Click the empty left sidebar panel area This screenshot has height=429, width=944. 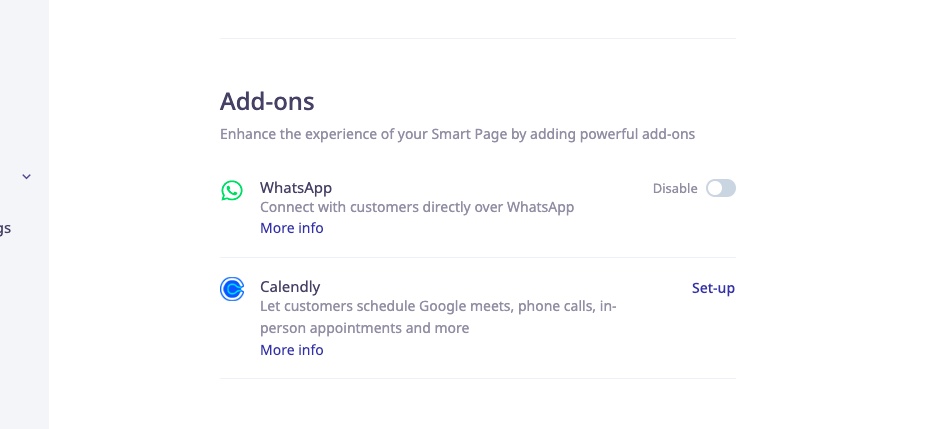[x=24, y=330]
